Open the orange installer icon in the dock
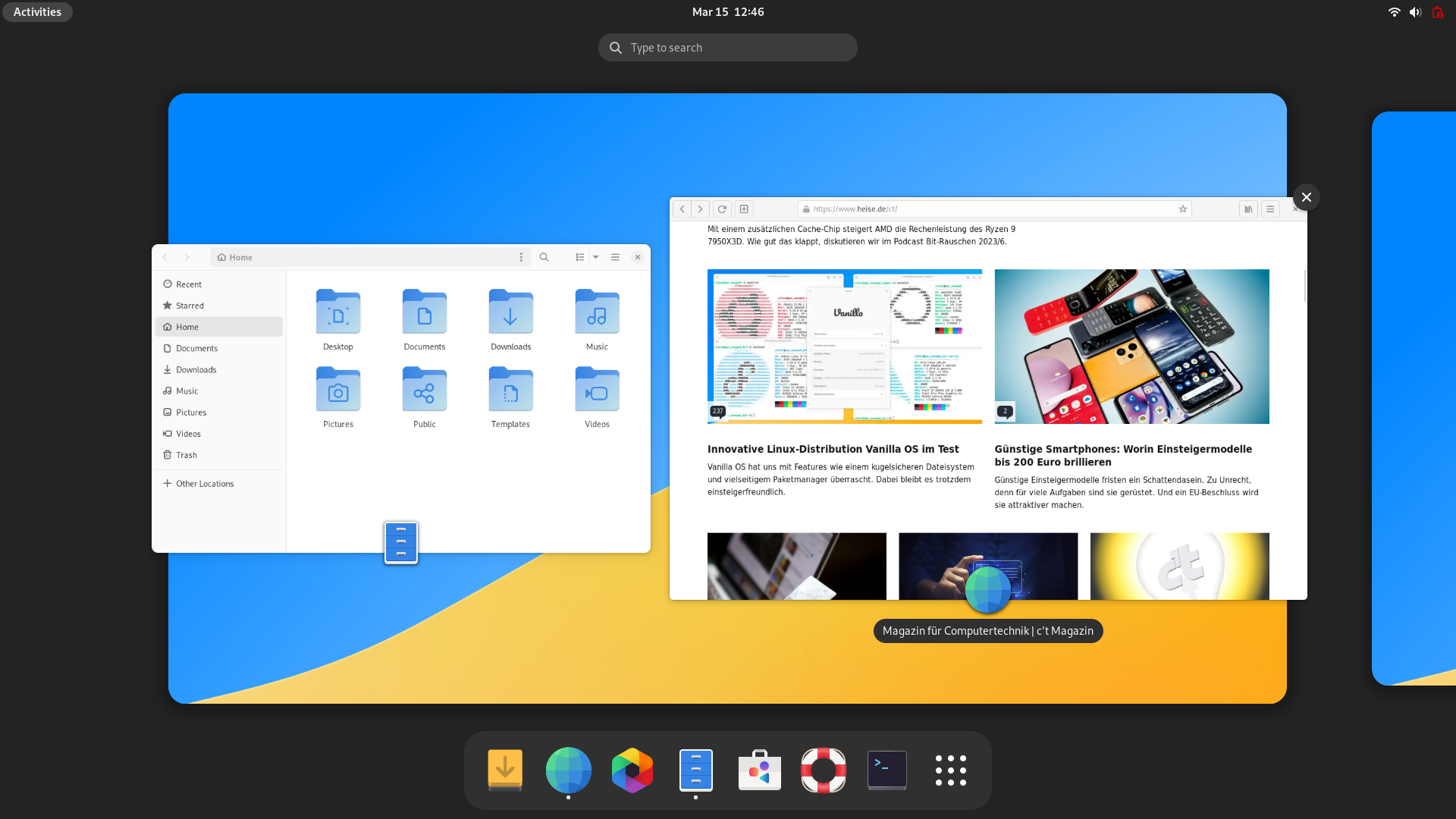The height and width of the screenshot is (819, 1456). pos(504,770)
